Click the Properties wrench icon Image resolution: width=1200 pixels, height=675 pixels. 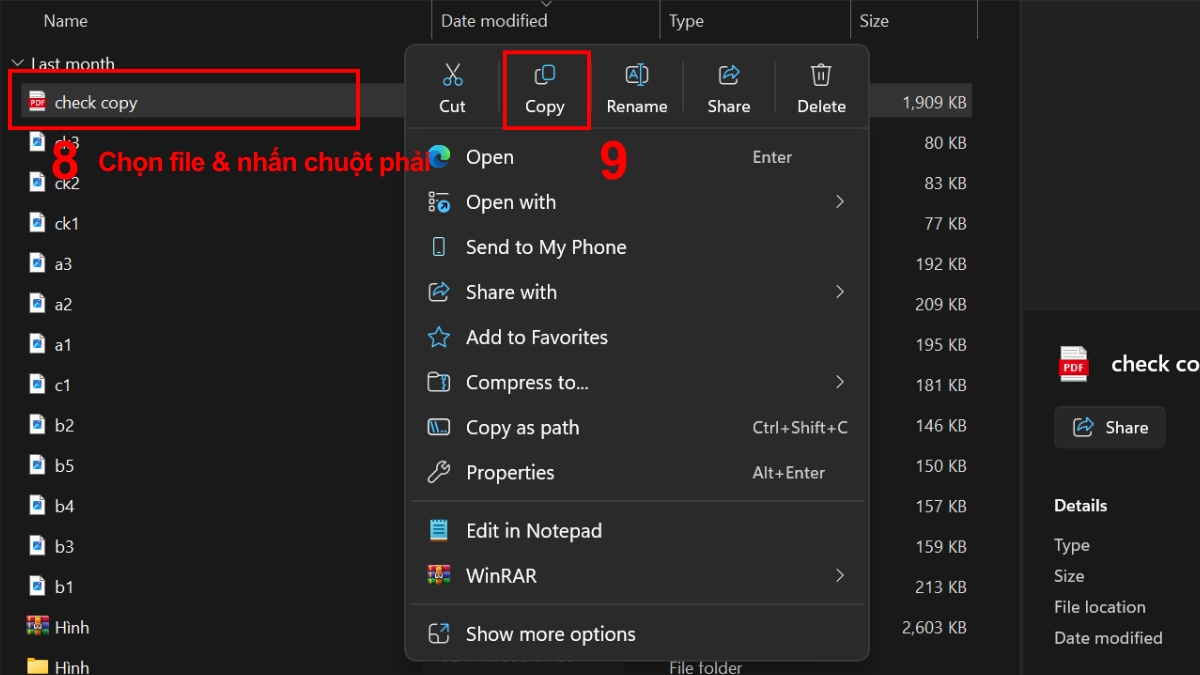tap(439, 473)
